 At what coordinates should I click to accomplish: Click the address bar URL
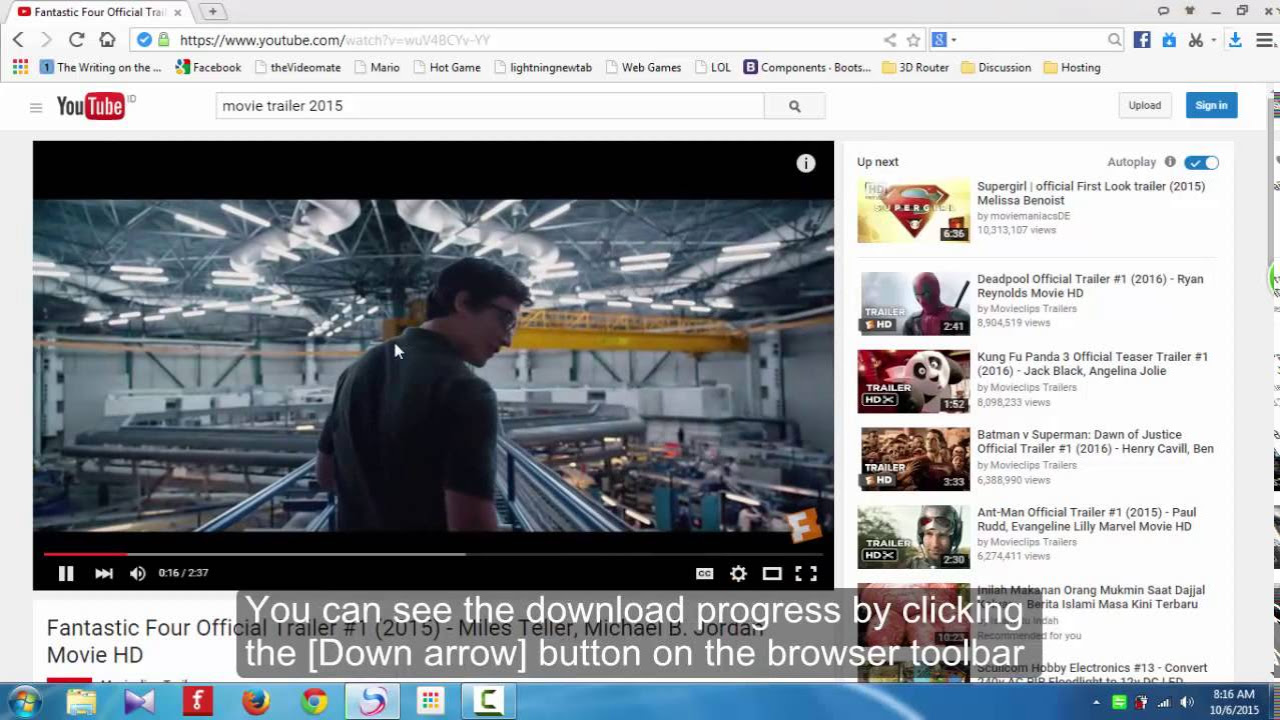pos(335,40)
